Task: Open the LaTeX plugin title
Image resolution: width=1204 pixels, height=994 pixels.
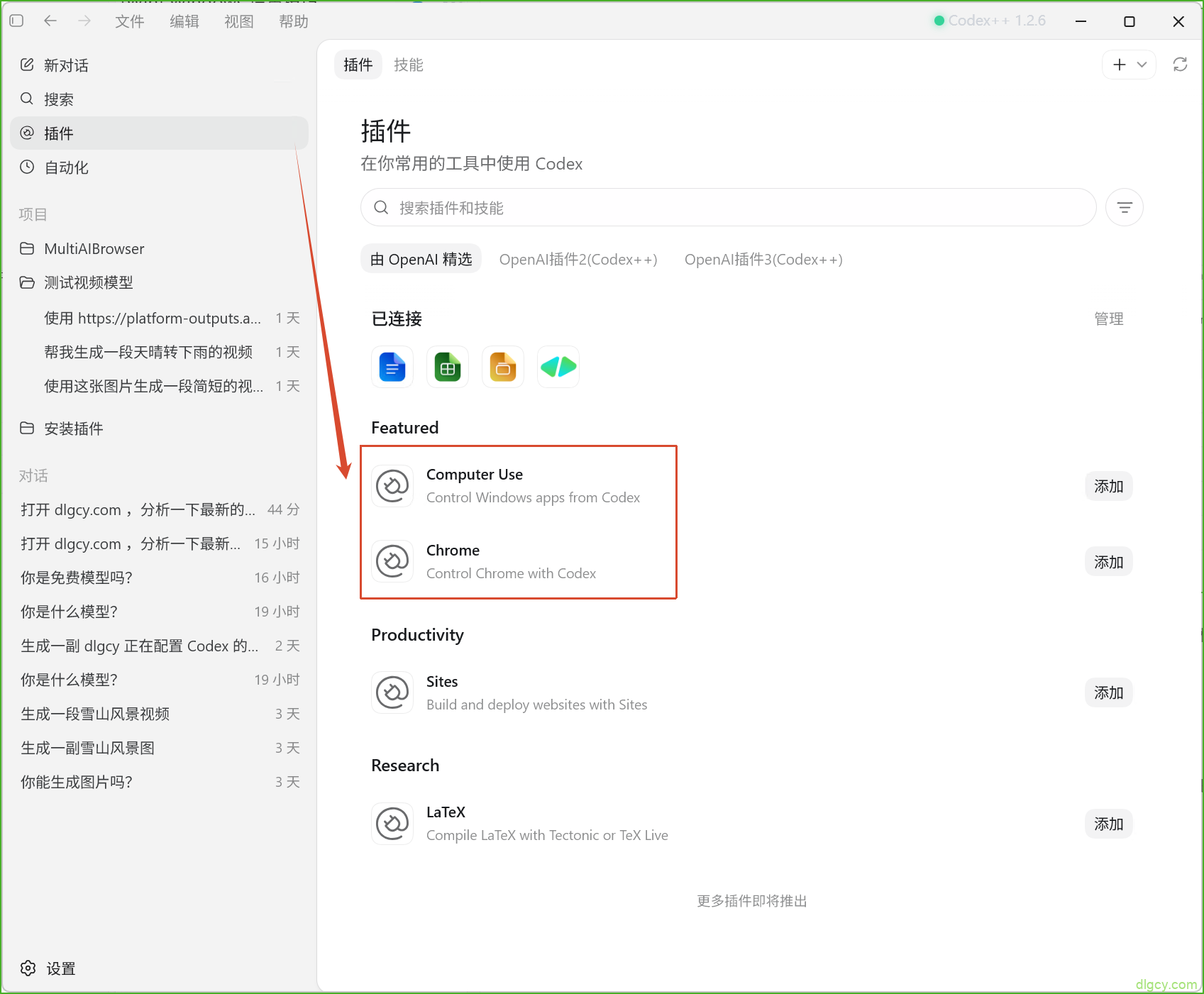Action: pyautogui.click(x=446, y=812)
